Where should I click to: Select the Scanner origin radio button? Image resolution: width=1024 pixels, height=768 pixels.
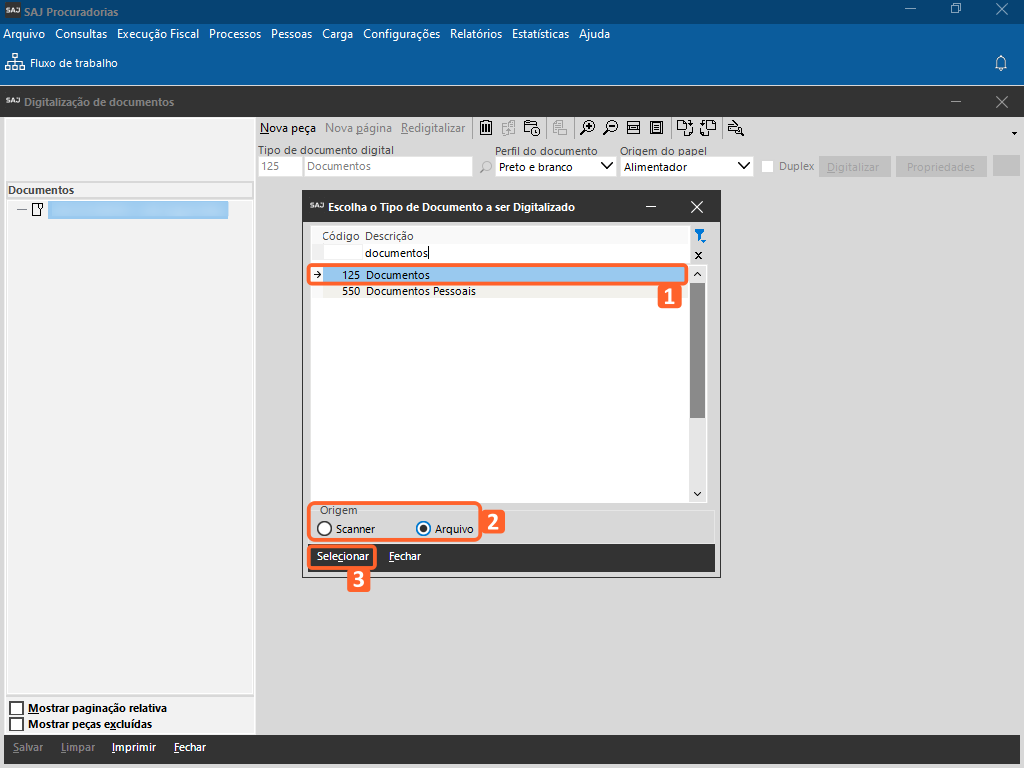324,529
